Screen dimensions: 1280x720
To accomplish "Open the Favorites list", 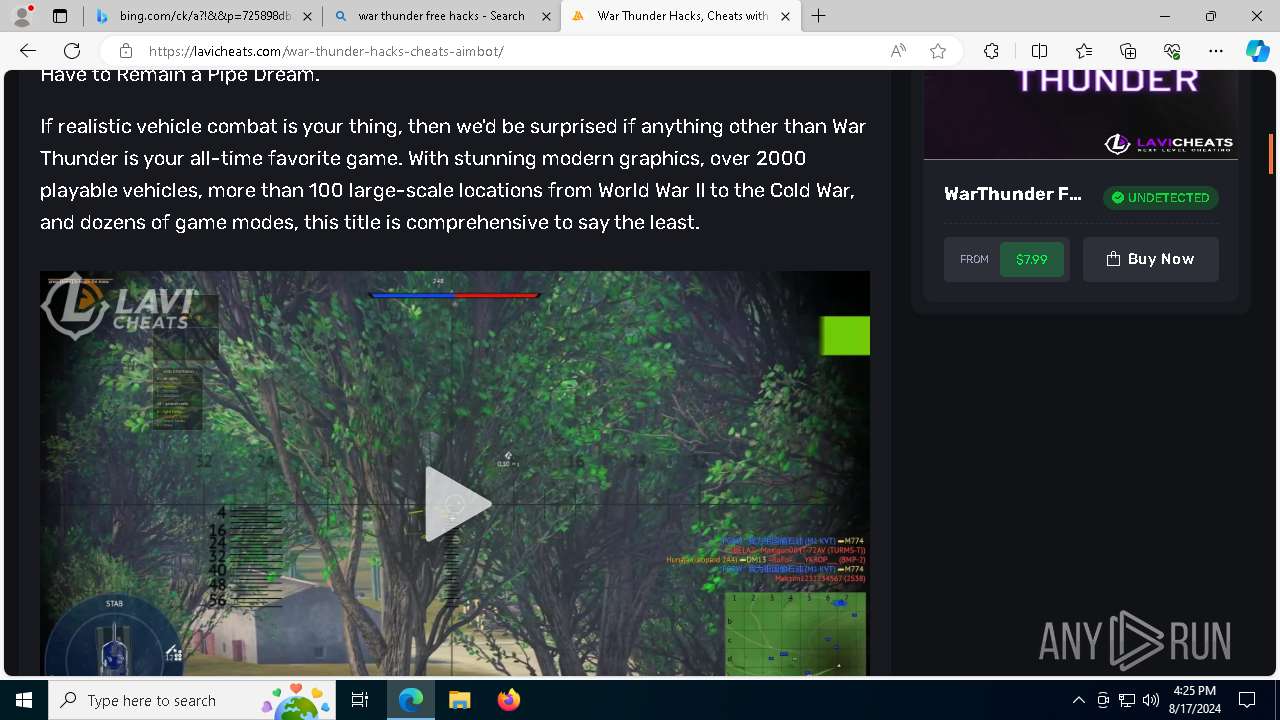I will (1084, 51).
